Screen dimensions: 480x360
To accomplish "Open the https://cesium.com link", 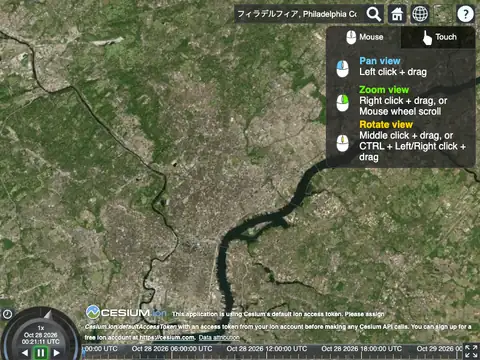I will (167, 338).
